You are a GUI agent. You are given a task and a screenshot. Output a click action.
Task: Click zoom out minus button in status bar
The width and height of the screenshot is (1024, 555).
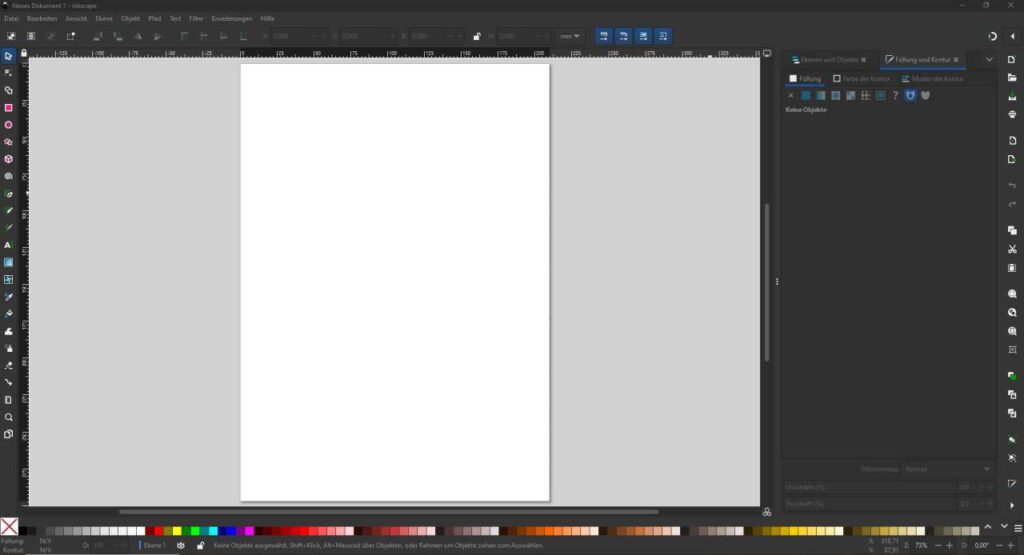[938, 545]
